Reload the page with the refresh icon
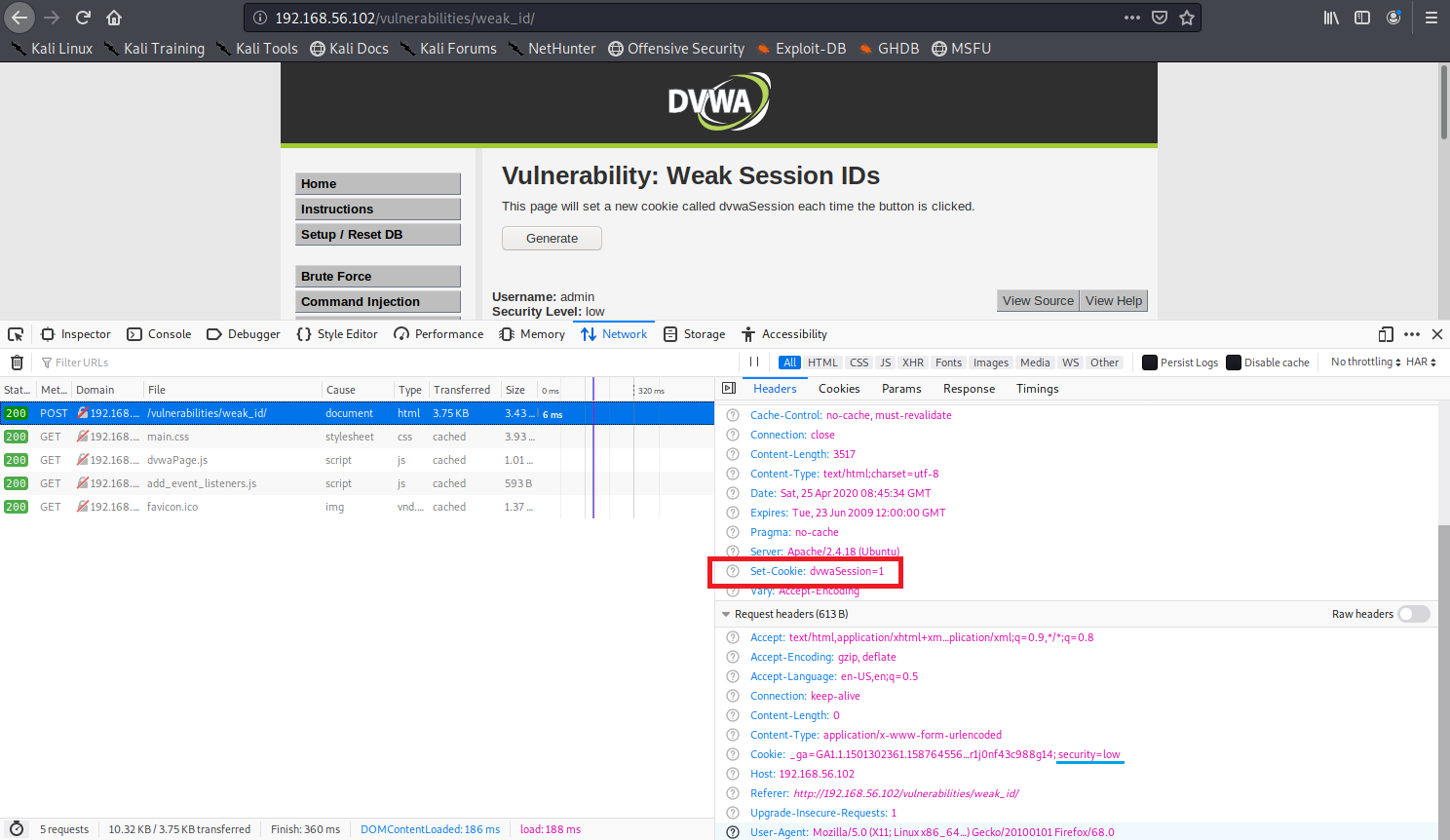 tap(83, 18)
